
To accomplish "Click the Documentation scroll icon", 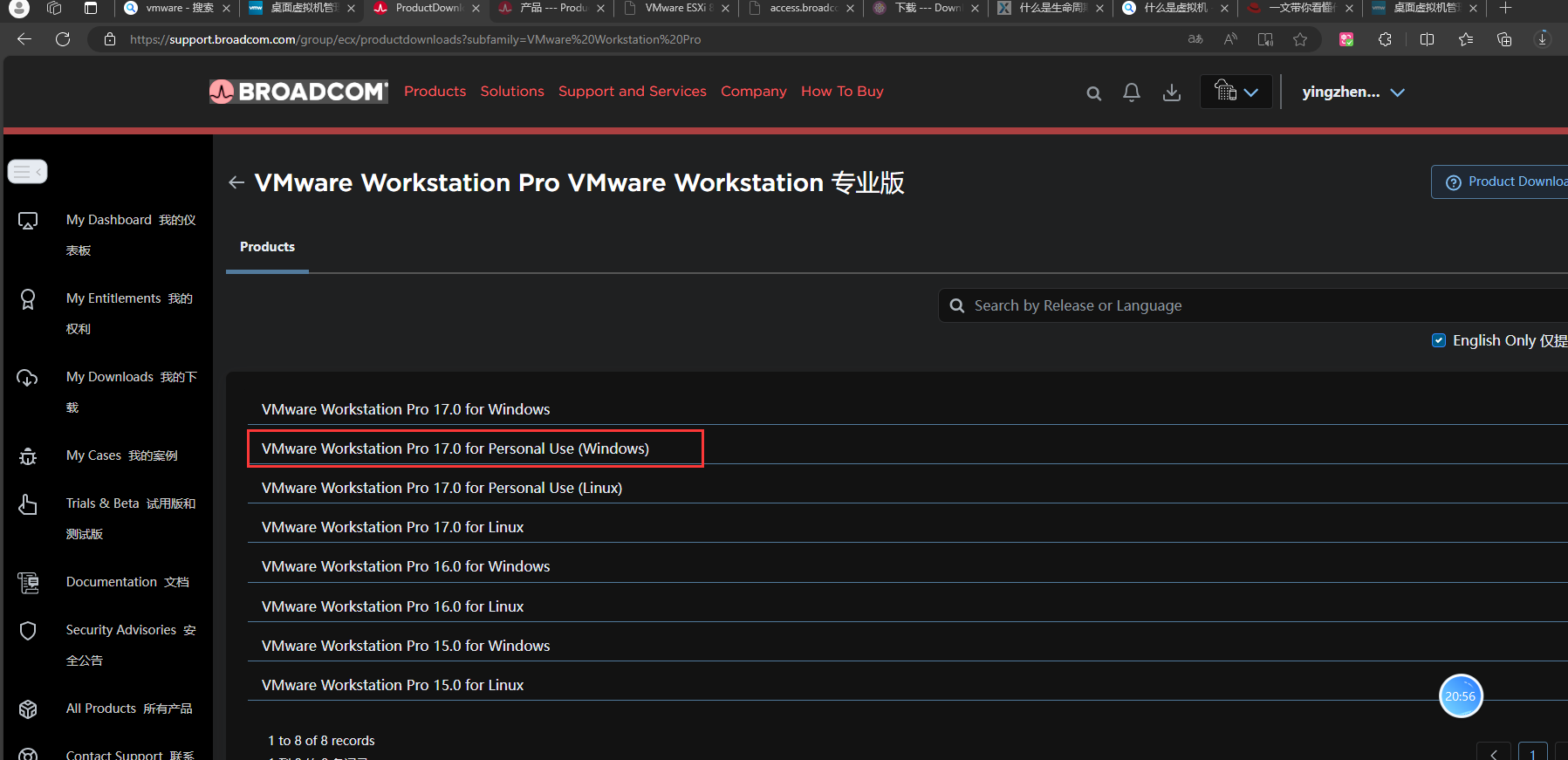I will 28,583.
